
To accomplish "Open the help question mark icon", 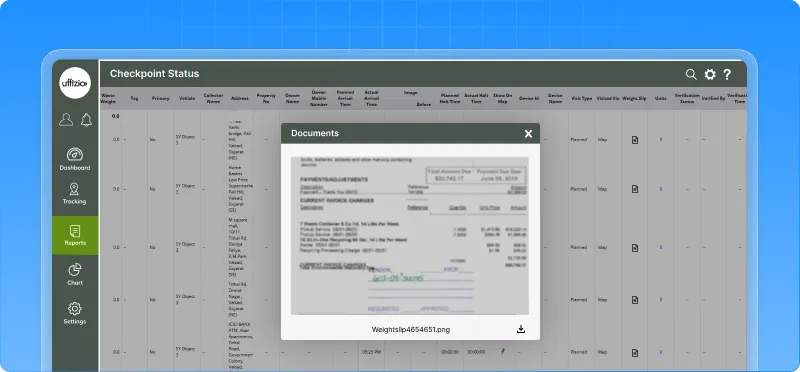I will click(x=727, y=75).
